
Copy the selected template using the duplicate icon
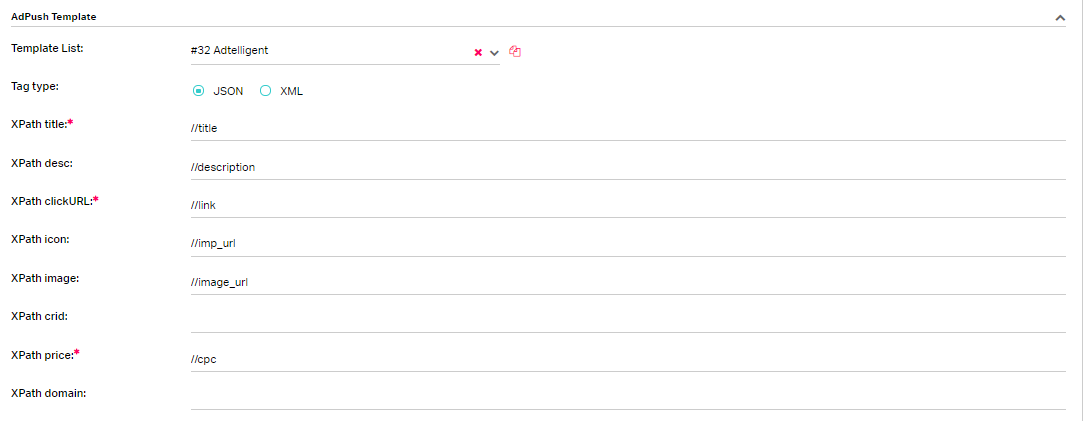pos(515,51)
